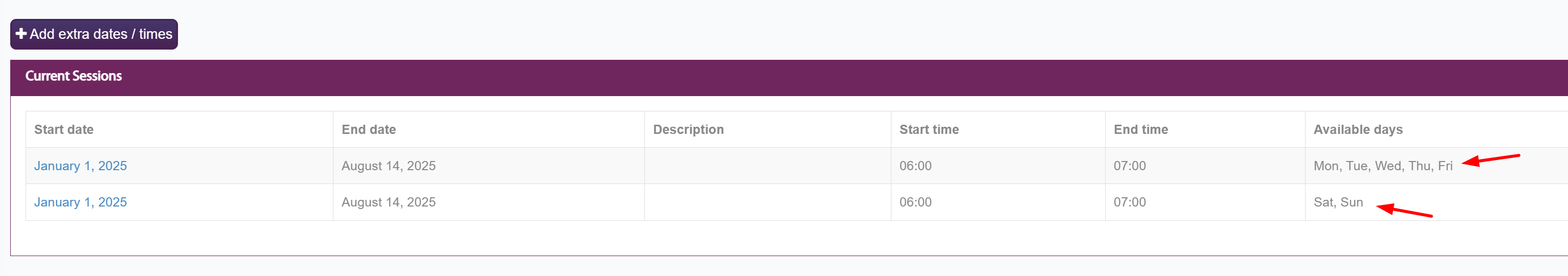The image size is (1568, 276).
Task: Select the Sat, Sun available days cell
Action: pos(1338,202)
